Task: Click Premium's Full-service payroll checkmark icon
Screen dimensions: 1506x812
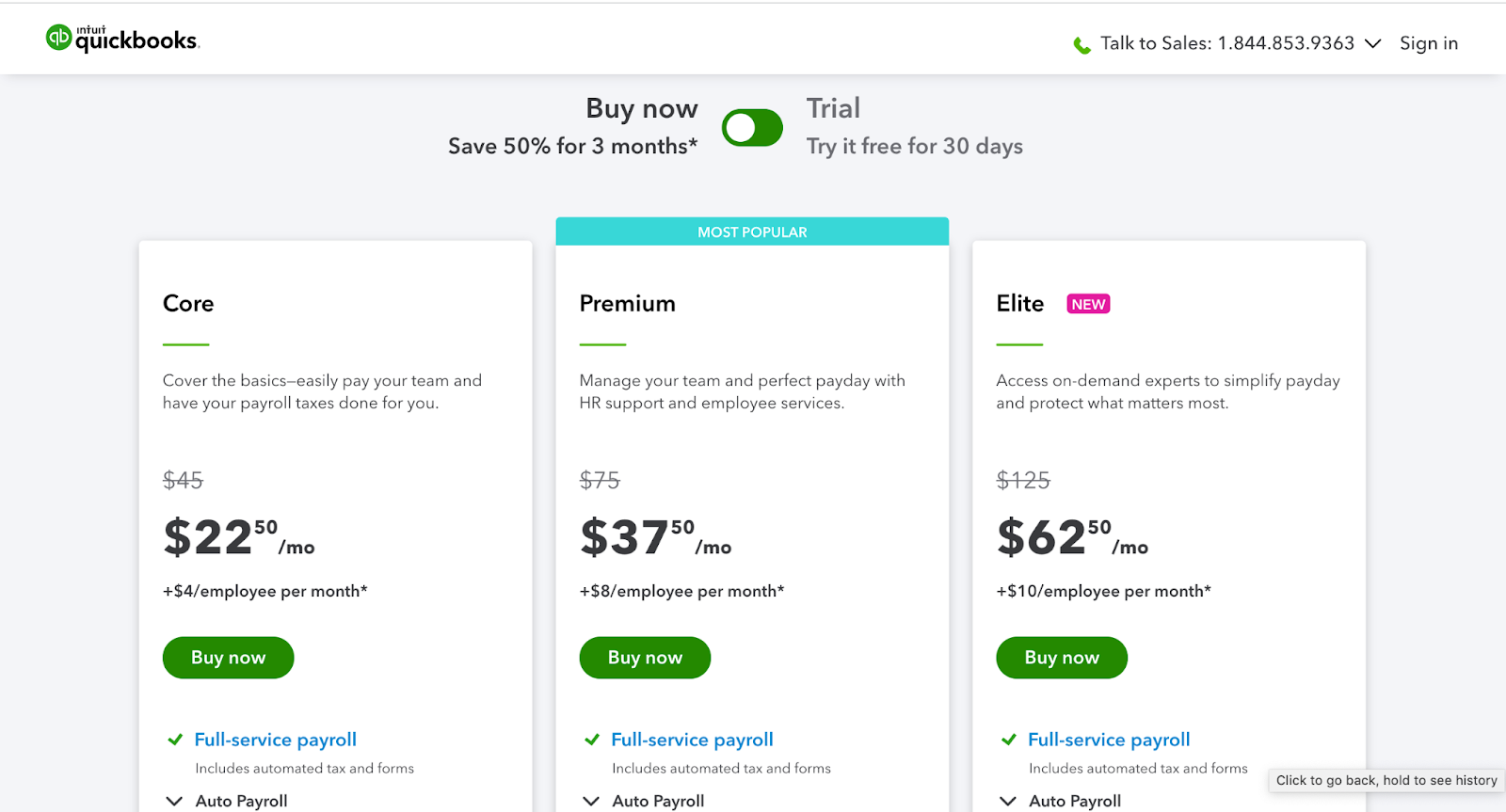Action: [x=592, y=740]
